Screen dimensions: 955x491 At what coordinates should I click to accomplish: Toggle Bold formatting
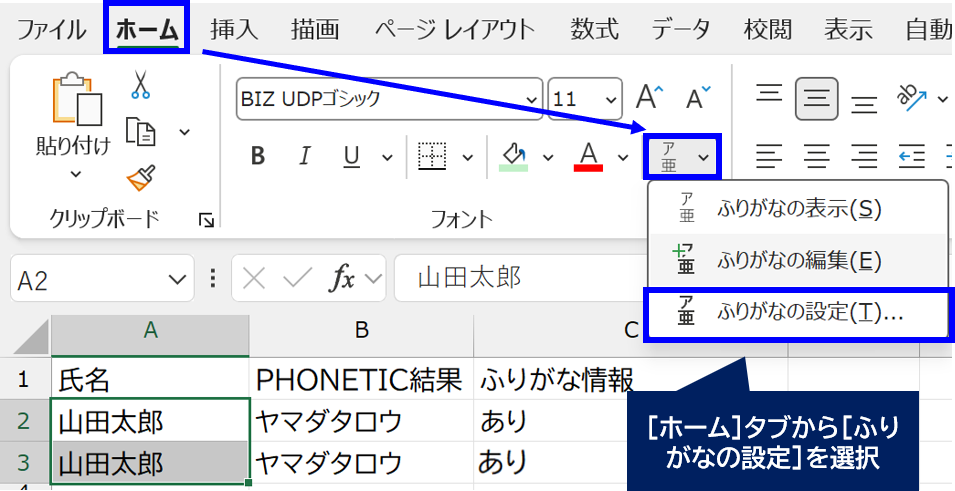258,157
